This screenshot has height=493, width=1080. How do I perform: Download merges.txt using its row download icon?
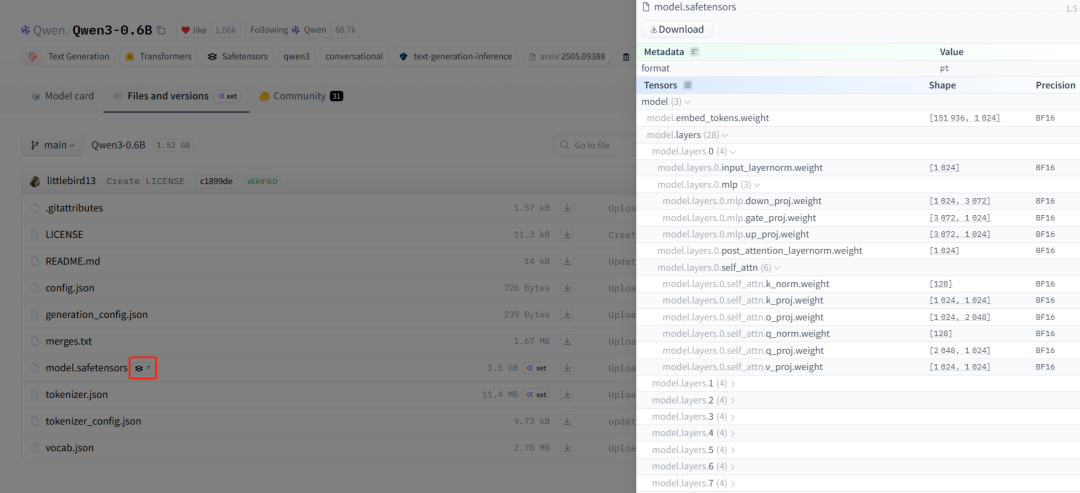click(567, 342)
